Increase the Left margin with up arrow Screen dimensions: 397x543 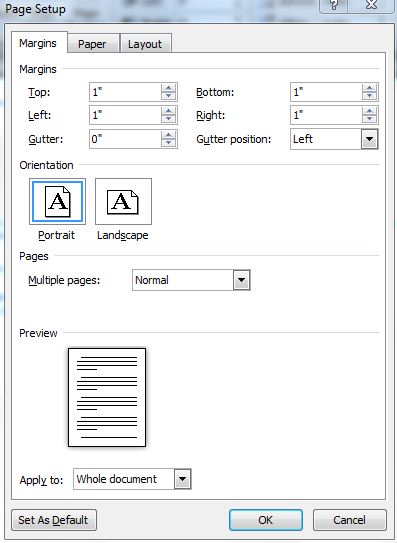(168, 111)
